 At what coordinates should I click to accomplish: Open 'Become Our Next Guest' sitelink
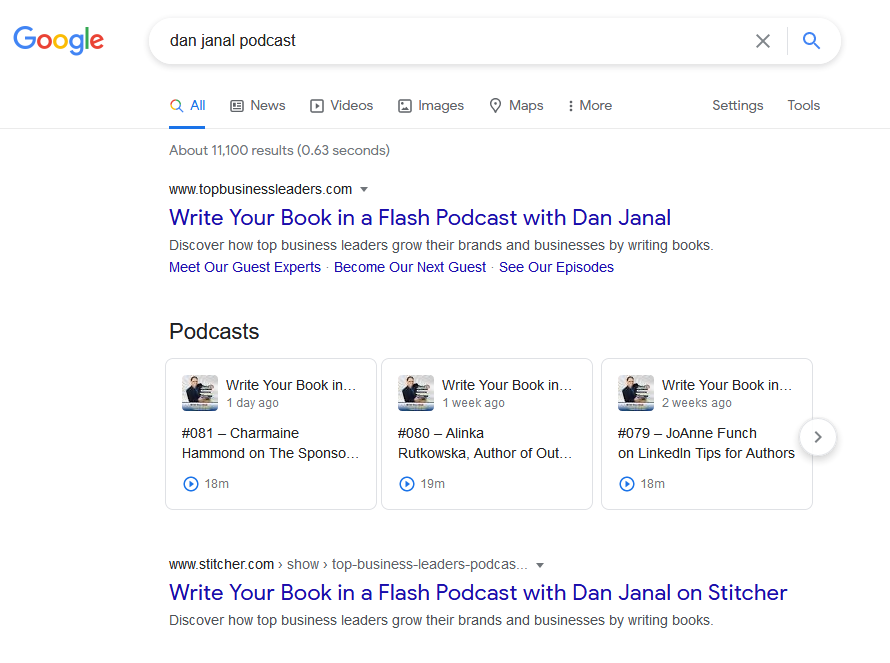(x=410, y=267)
